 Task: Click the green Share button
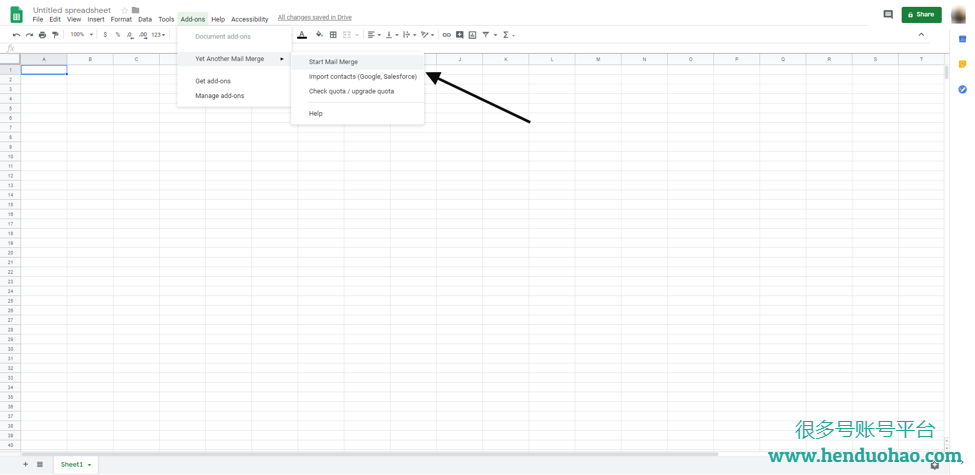point(922,14)
